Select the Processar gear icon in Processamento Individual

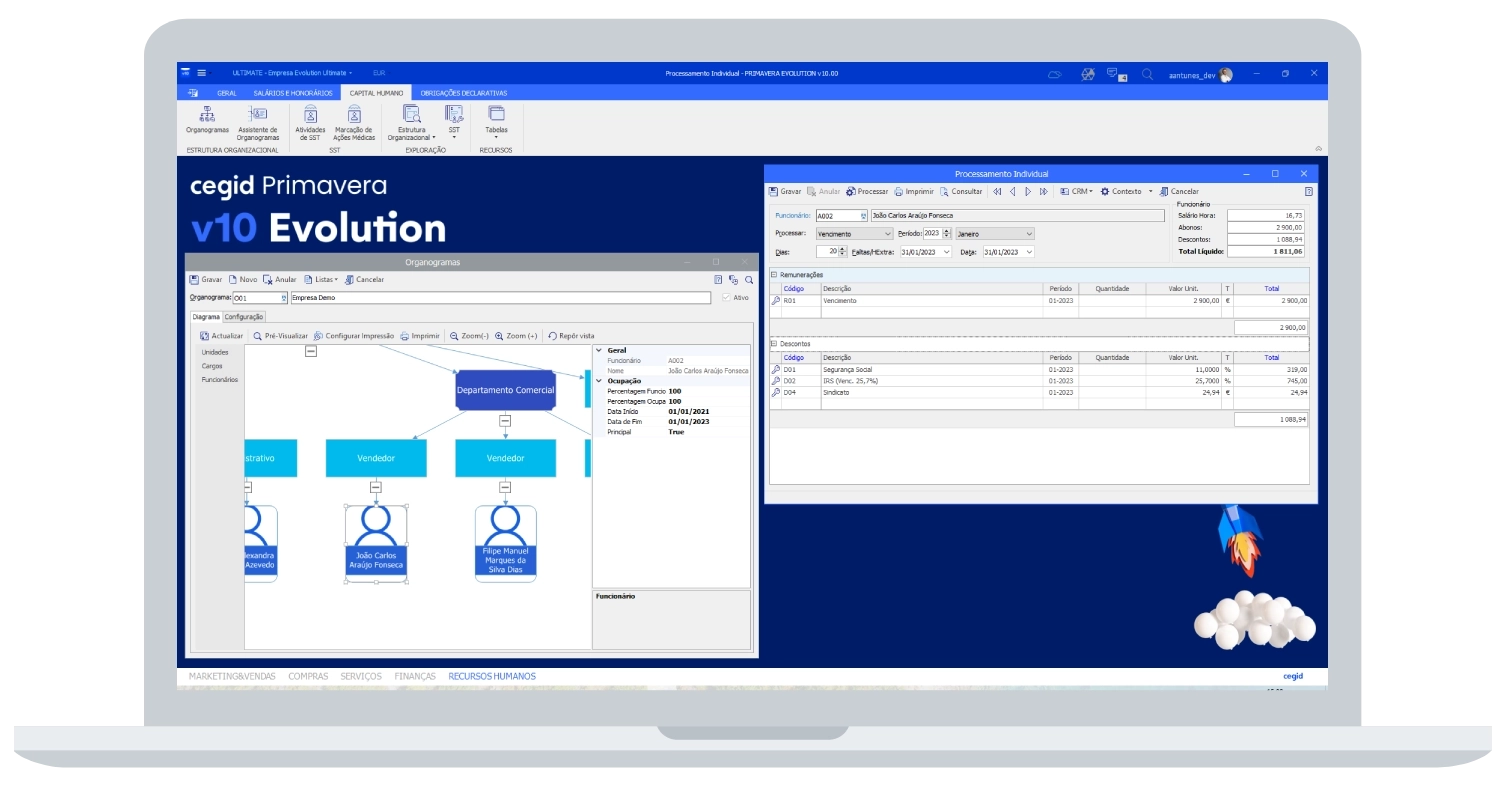(x=851, y=191)
